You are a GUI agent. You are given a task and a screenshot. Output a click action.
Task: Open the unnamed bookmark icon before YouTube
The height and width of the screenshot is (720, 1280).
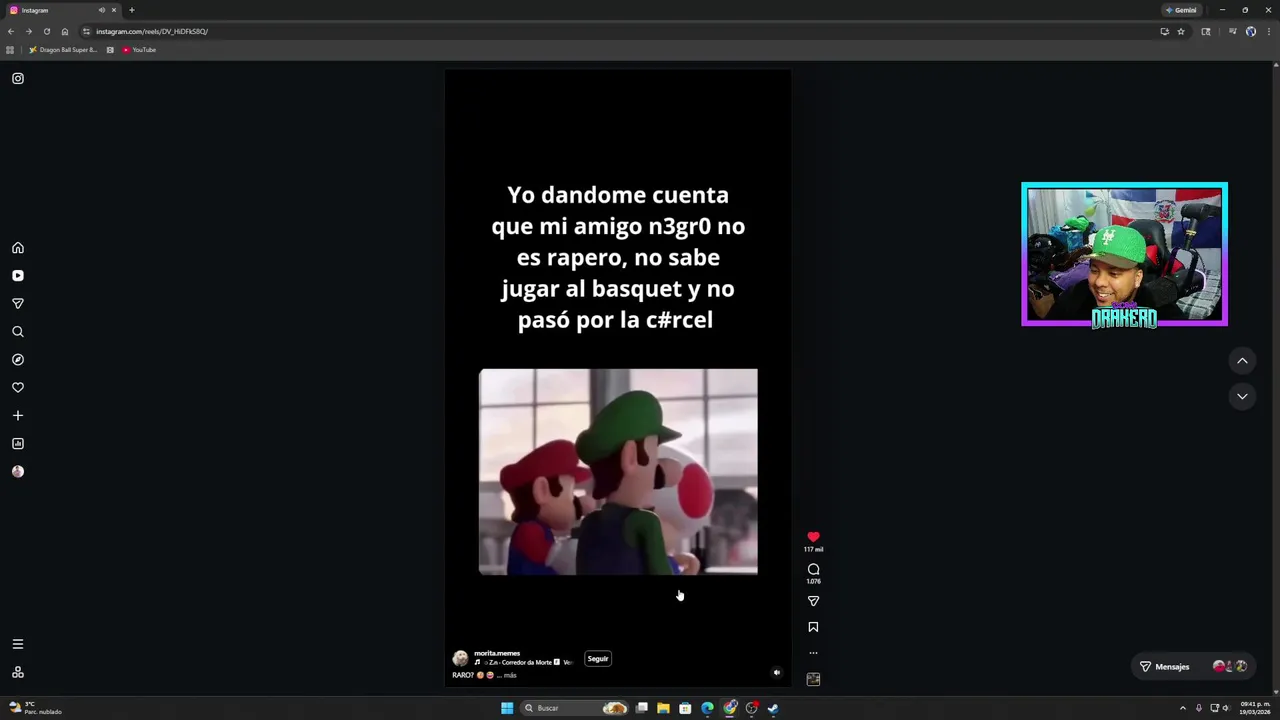coord(110,50)
